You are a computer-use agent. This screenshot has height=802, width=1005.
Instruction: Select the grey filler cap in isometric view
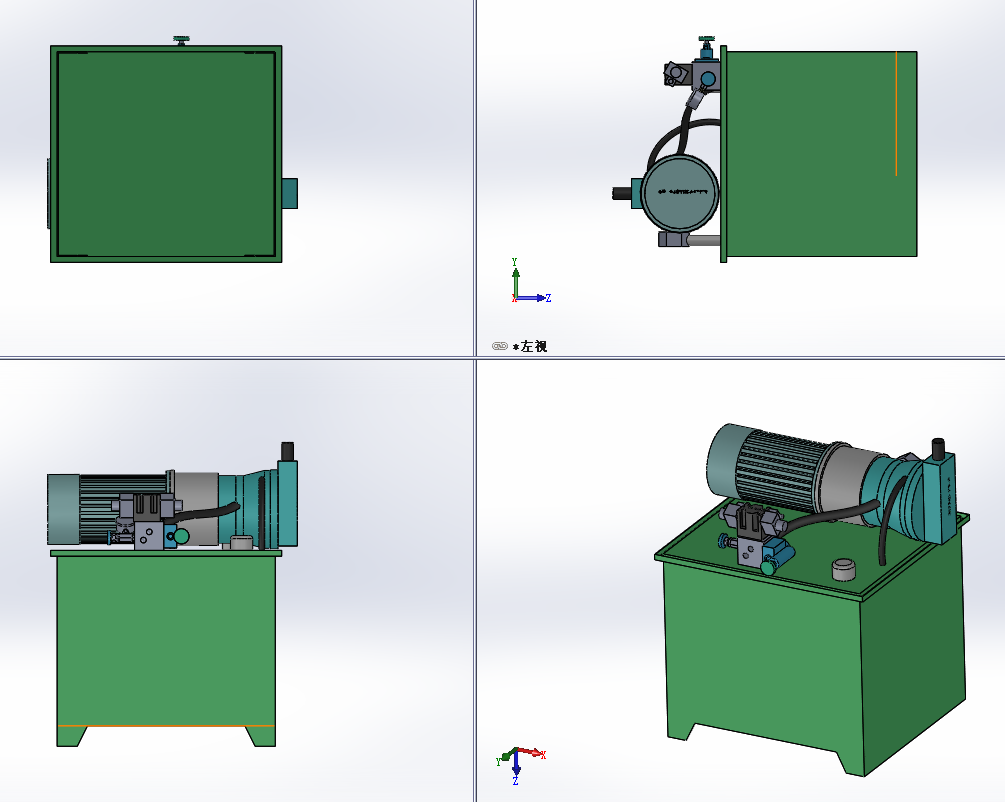click(x=843, y=569)
